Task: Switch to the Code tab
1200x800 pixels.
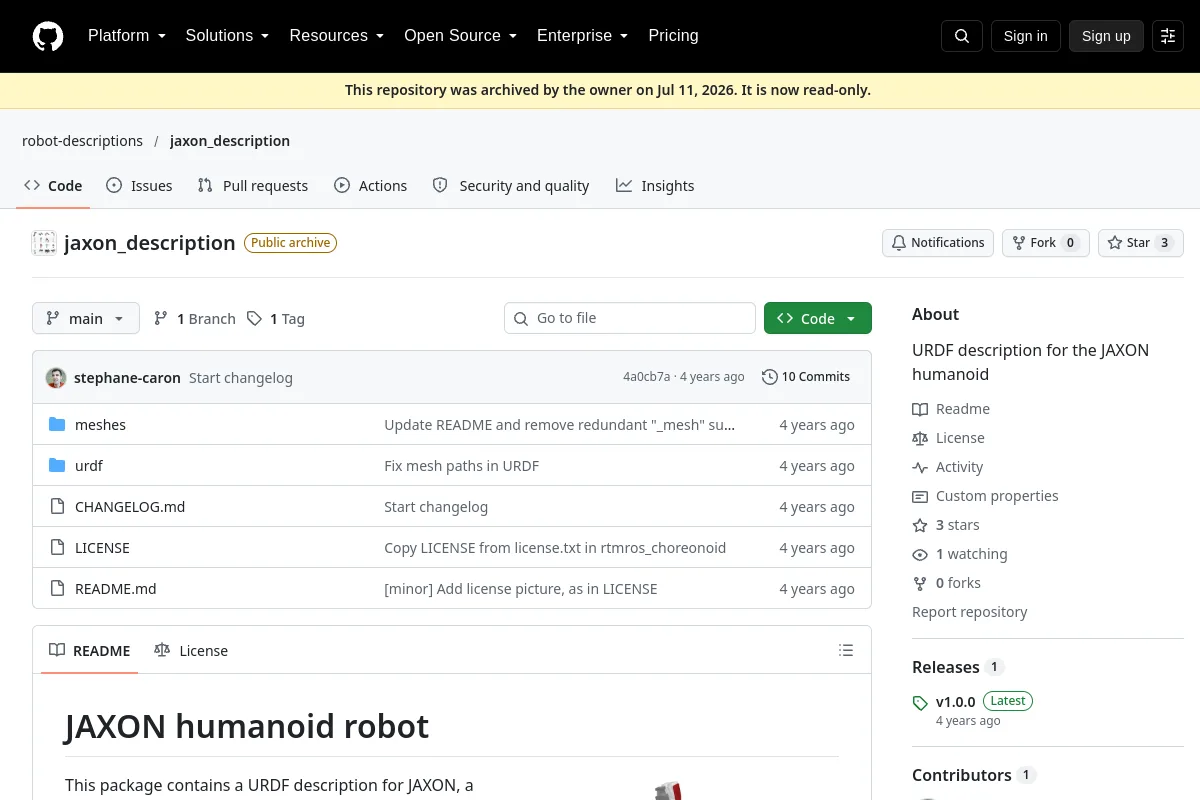Action: click(x=53, y=186)
